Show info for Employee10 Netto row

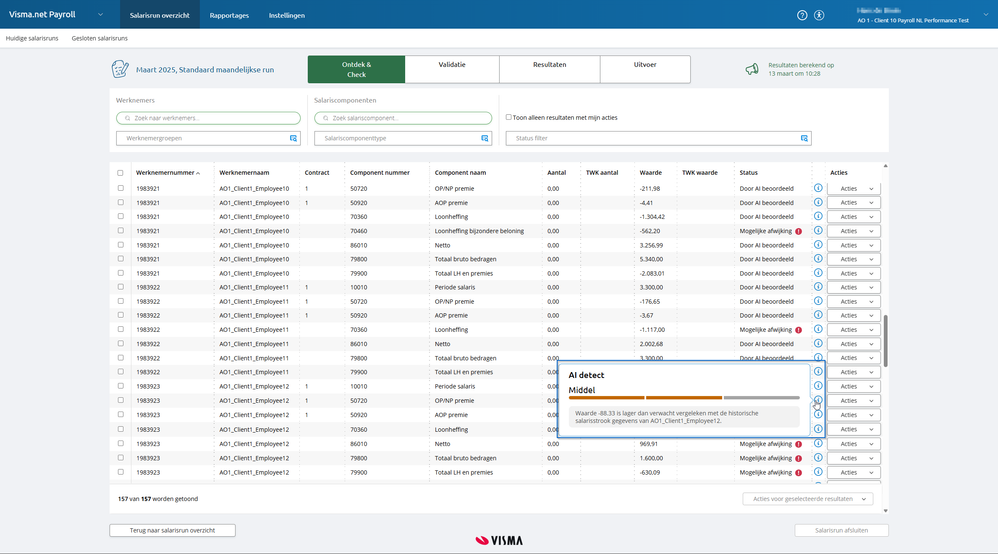(x=818, y=245)
